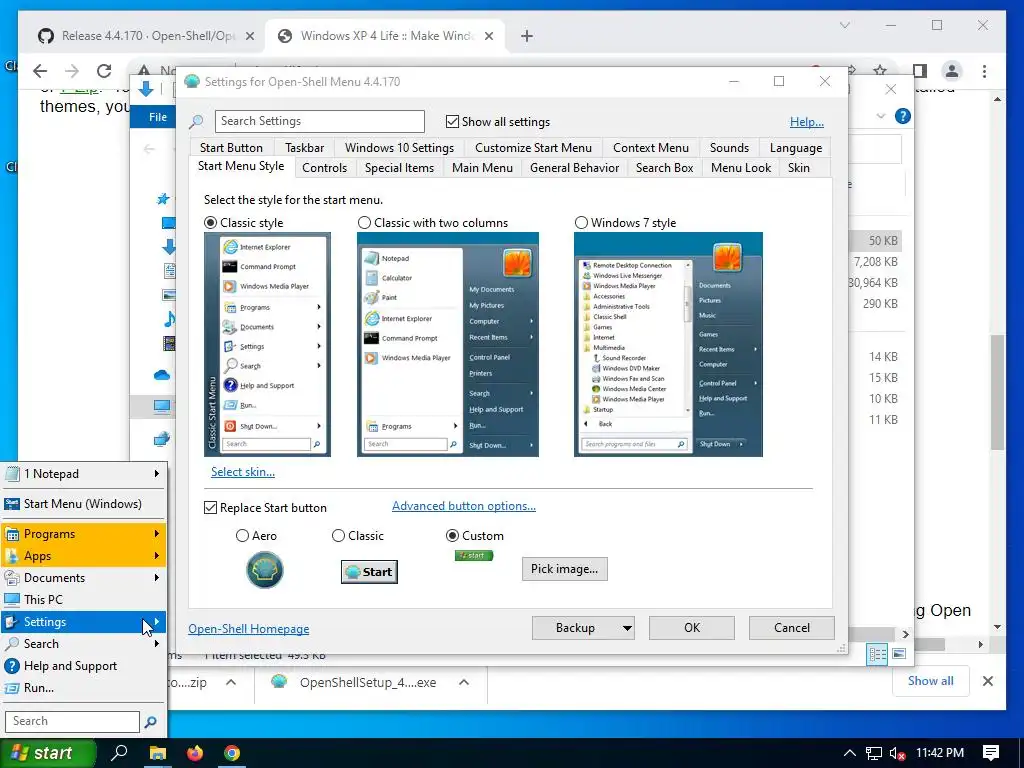The height and width of the screenshot is (768, 1024).
Task: Reload the Chrome page
Action: (104, 71)
